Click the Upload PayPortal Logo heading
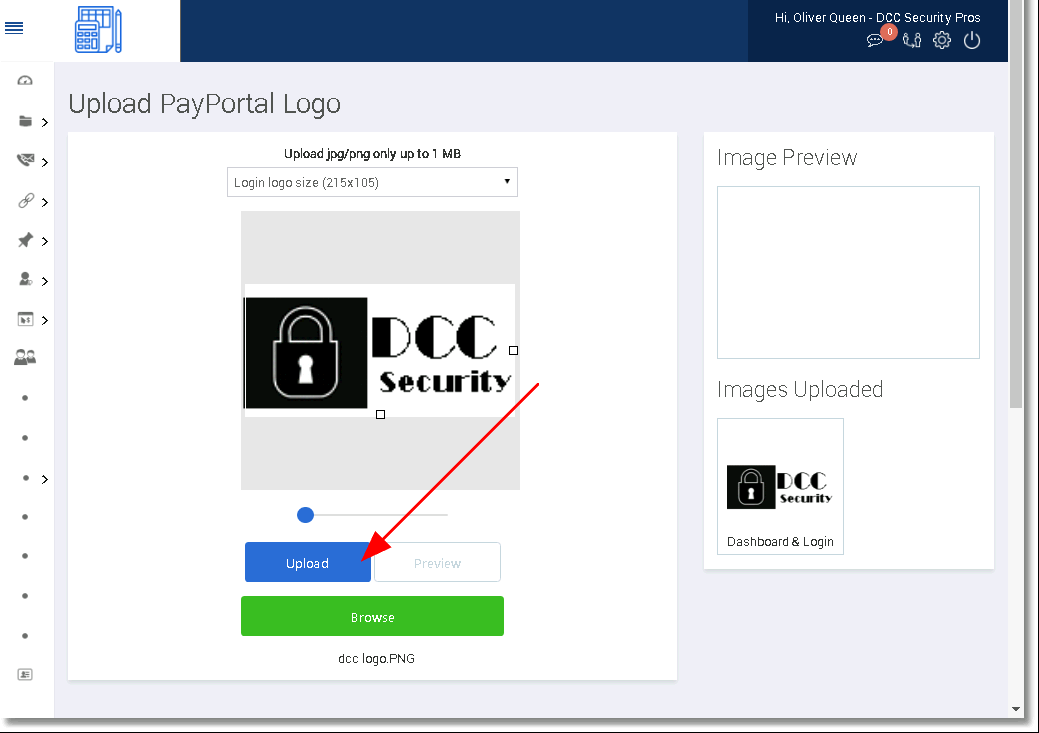This screenshot has width=1039, height=733. [204, 104]
